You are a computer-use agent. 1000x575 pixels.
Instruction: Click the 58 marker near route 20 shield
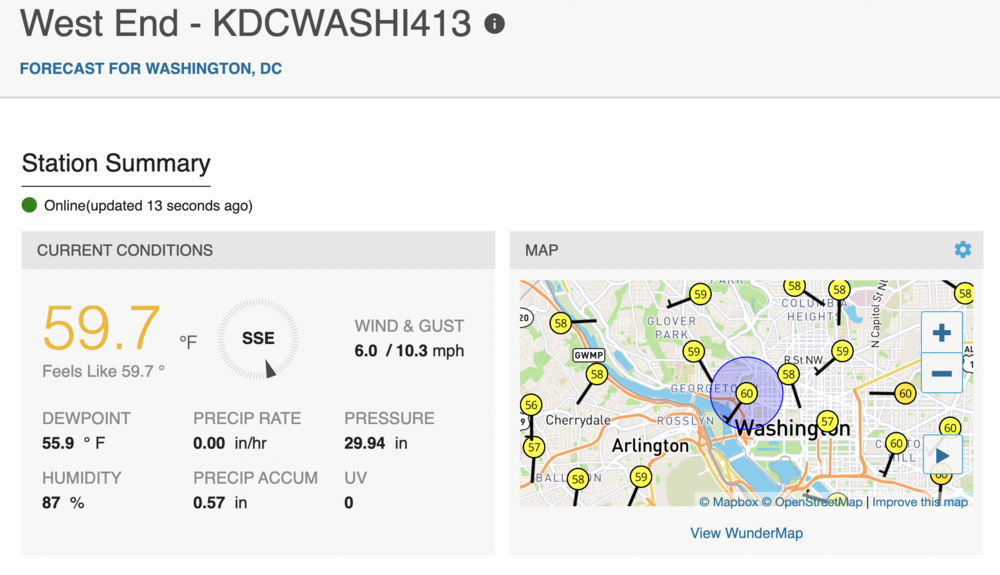pos(560,323)
